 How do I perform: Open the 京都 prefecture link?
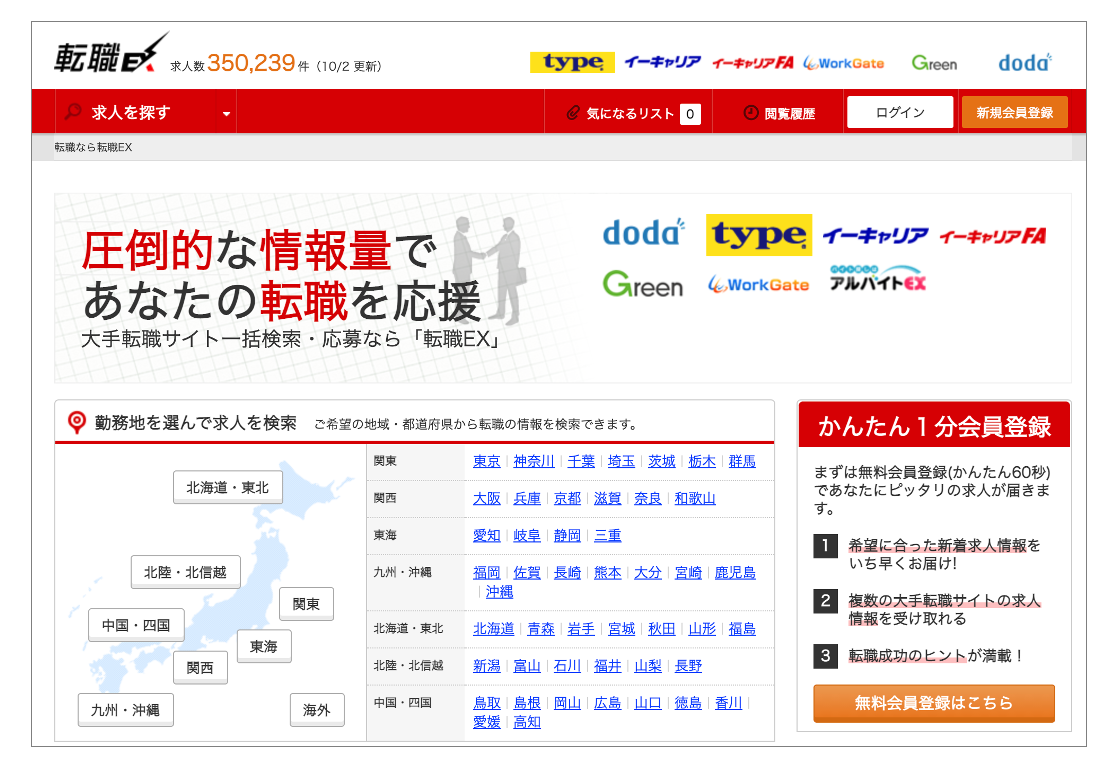[568, 498]
